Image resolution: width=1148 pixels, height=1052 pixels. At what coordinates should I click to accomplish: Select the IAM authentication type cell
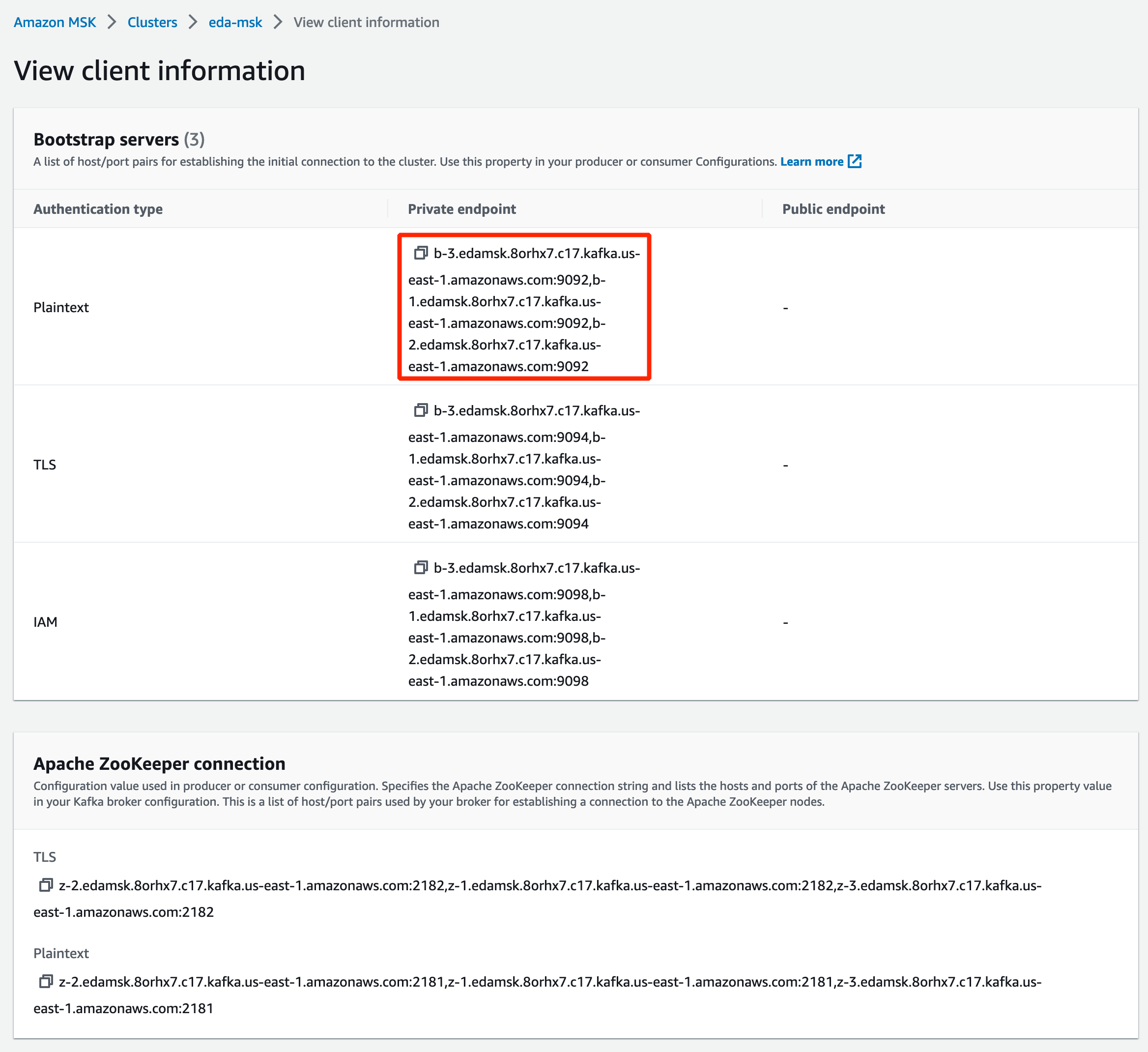pos(45,622)
